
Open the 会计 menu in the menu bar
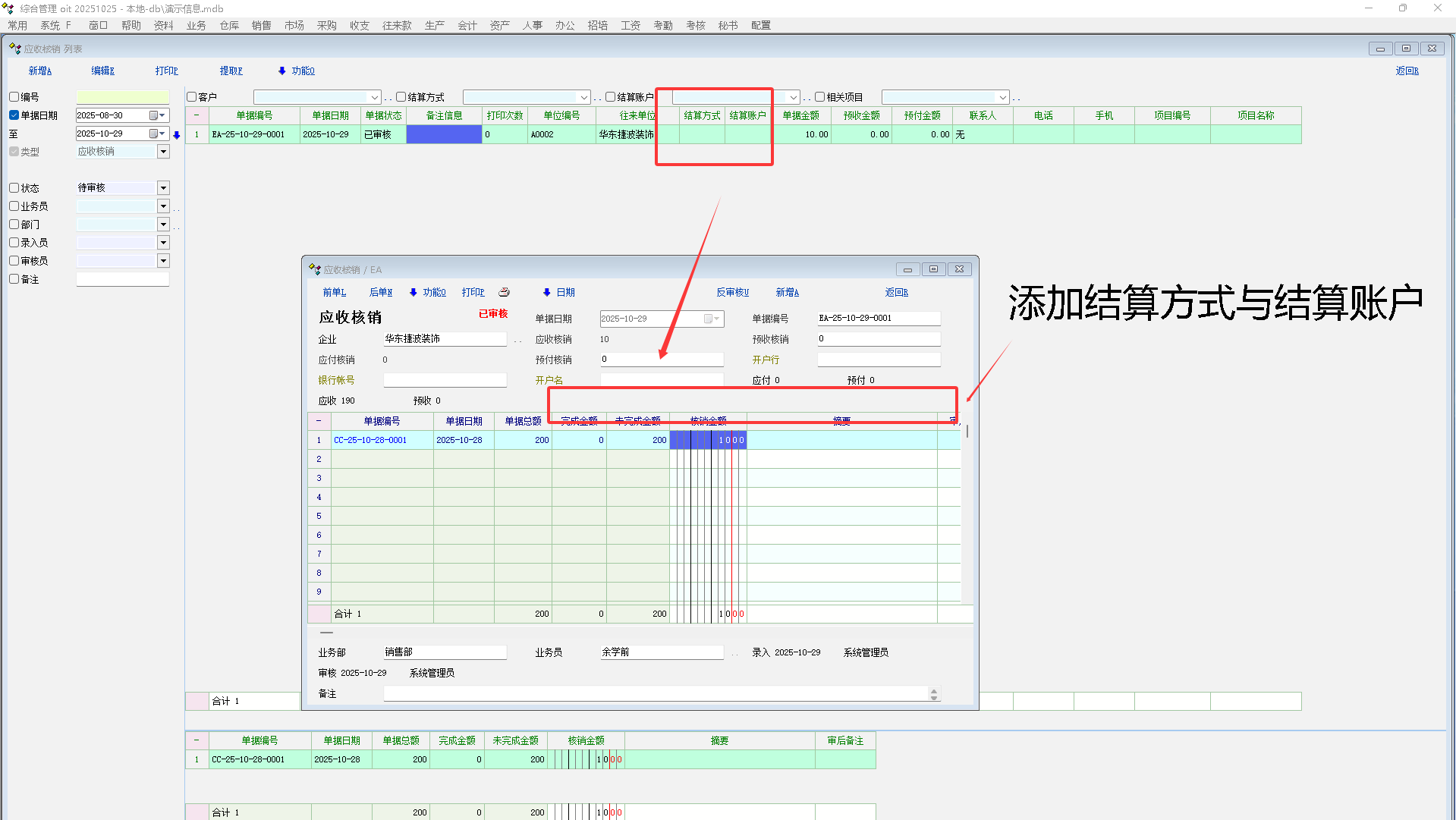point(467,25)
